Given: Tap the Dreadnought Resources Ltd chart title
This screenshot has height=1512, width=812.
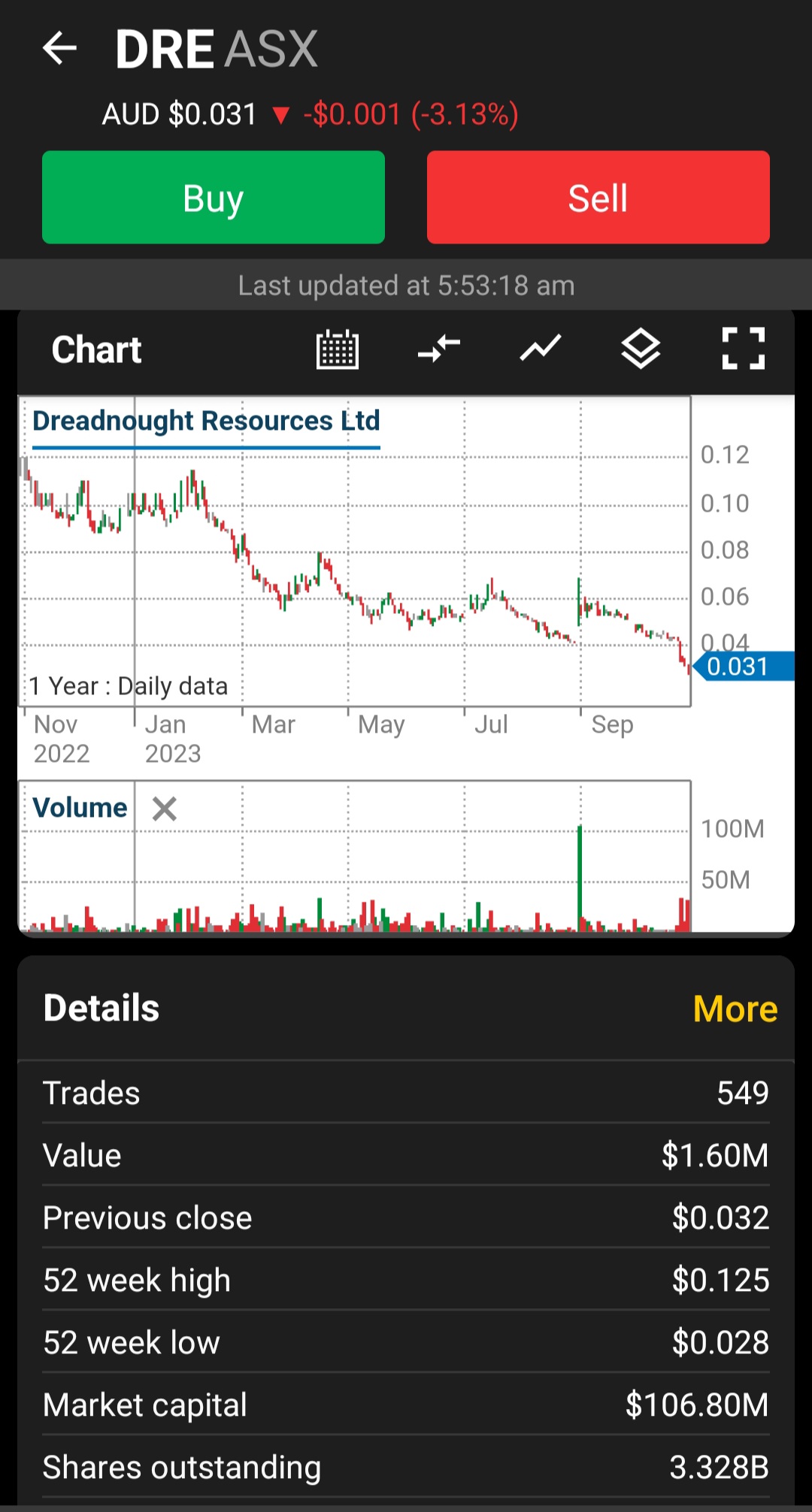Looking at the screenshot, I should [206, 421].
